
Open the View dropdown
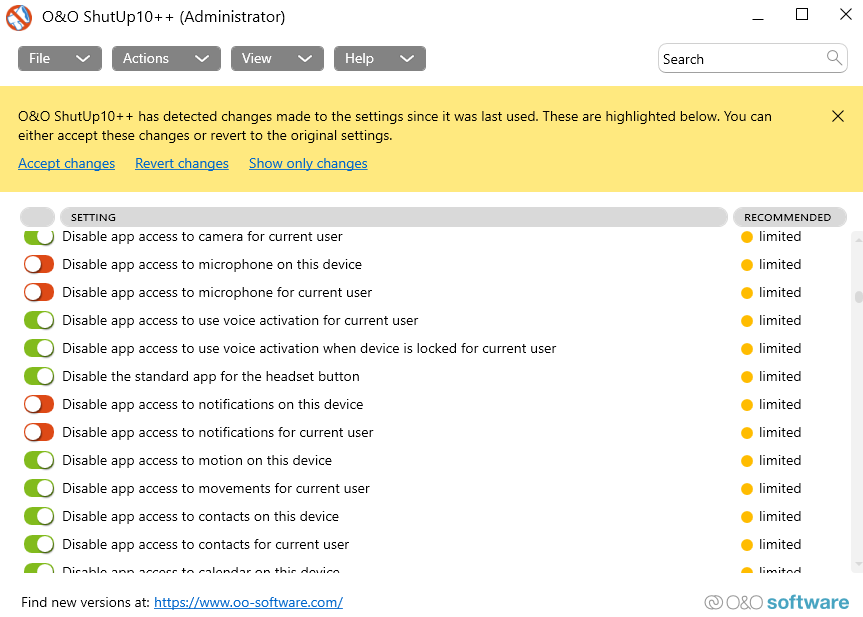click(277, 58)
